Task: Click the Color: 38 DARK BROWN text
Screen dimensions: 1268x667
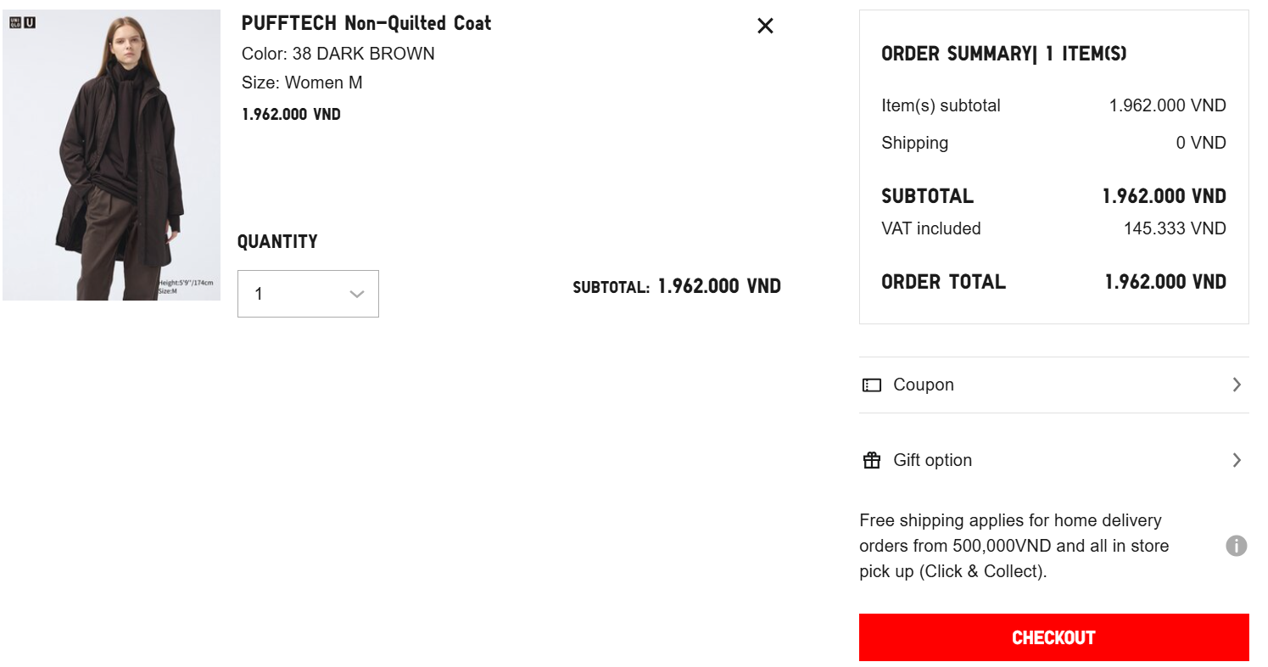Action: 338,54
